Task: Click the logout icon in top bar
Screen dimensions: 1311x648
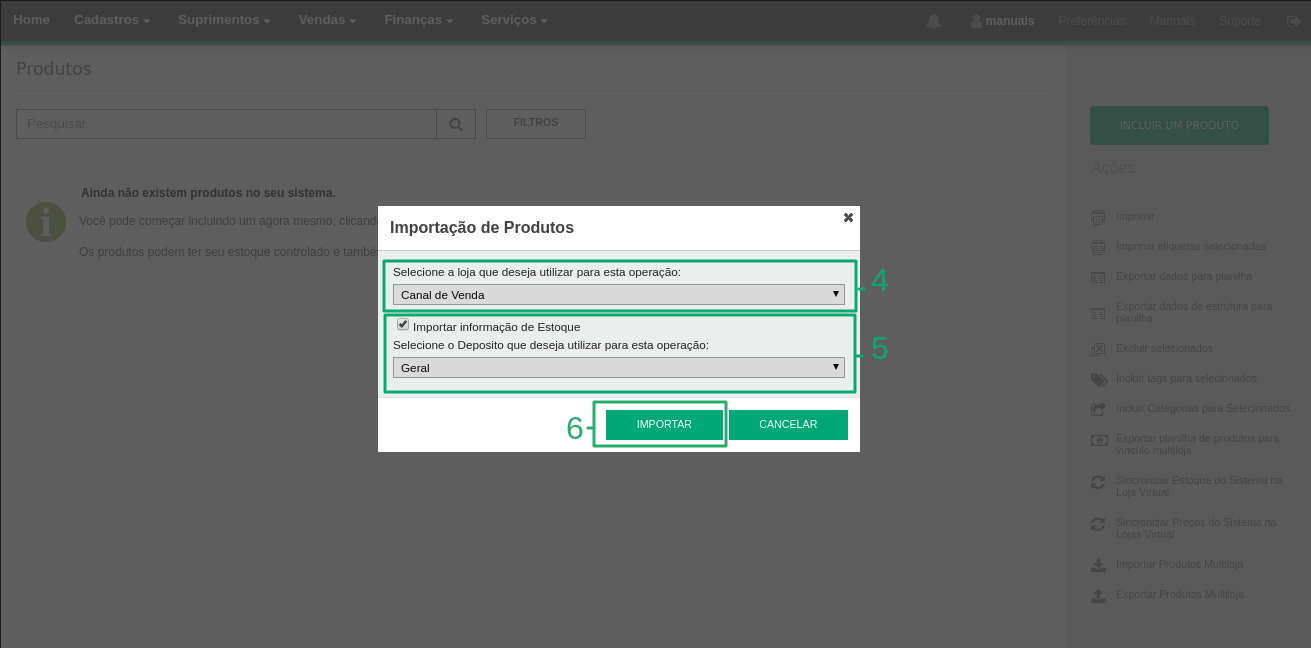Action: pyautogui.click(x=1293, y=21)
